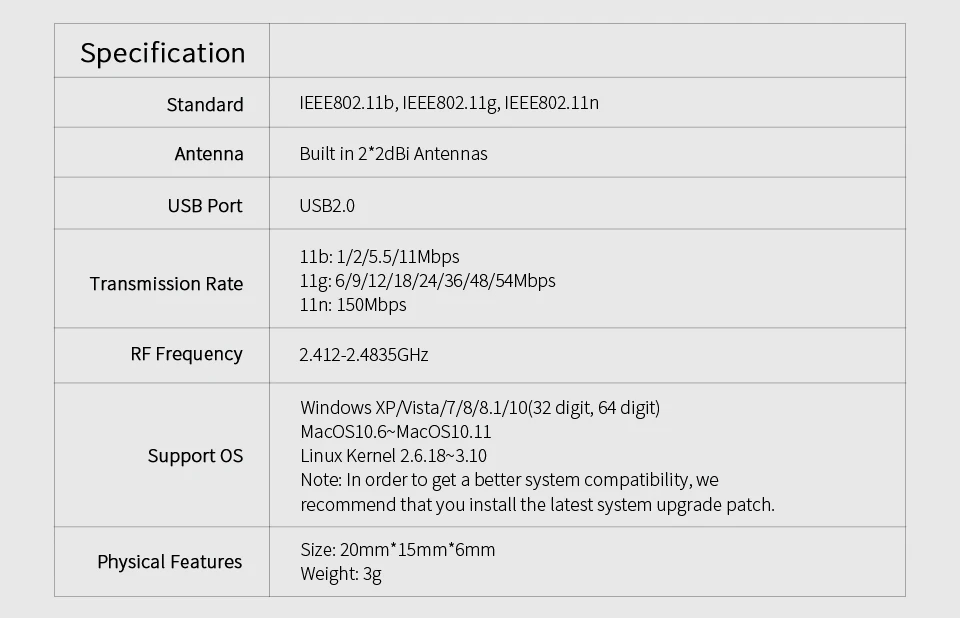Select the RF Frequency label

tap(186, 354)
